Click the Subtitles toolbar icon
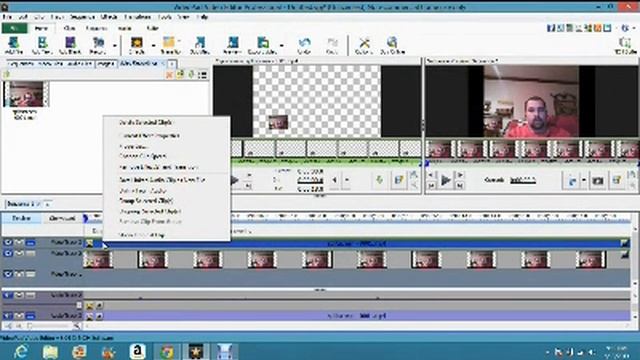640x360 pixels. tap(200, 45)
